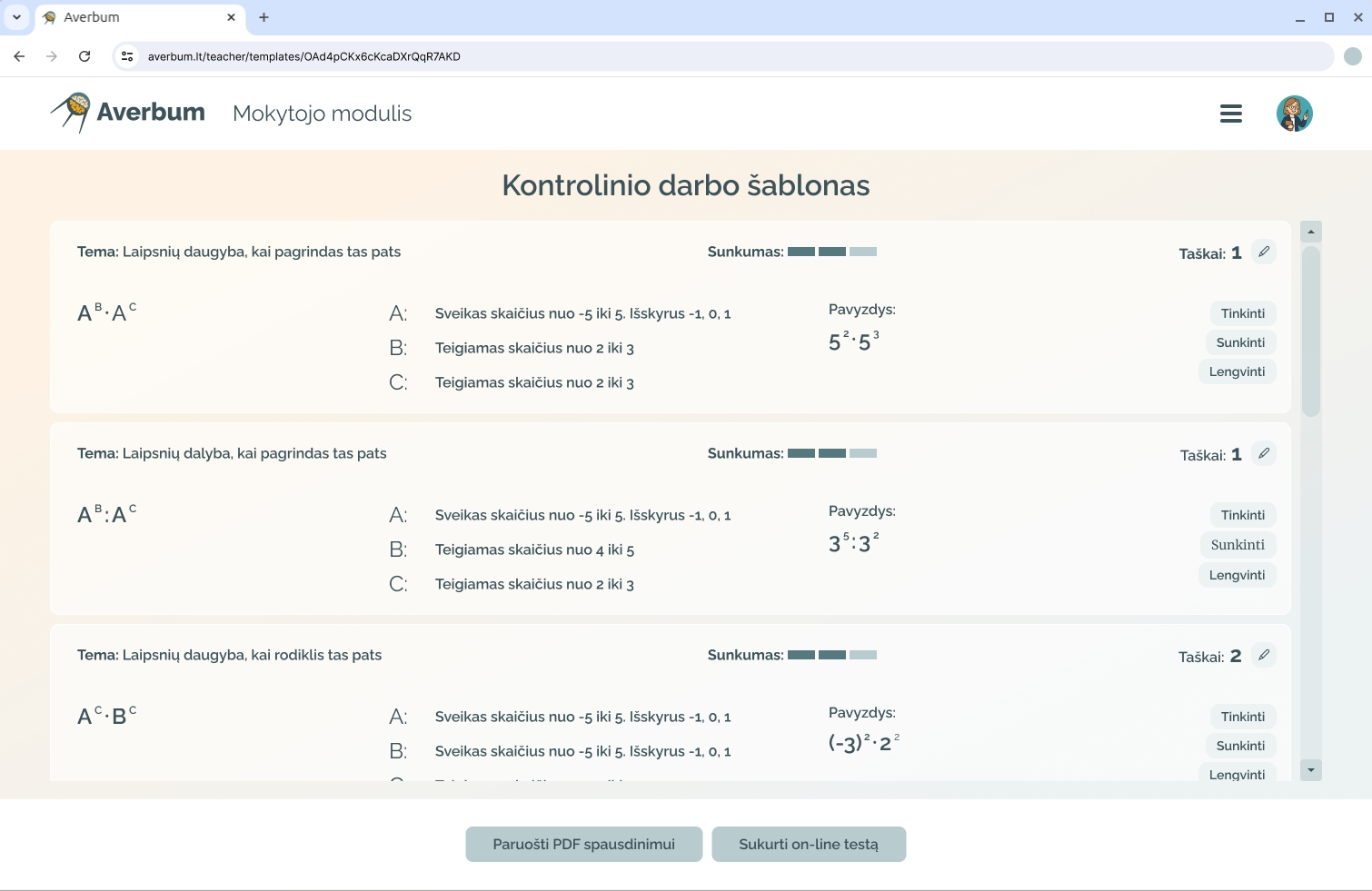Open browser tab search dropdown

point(16,17)
